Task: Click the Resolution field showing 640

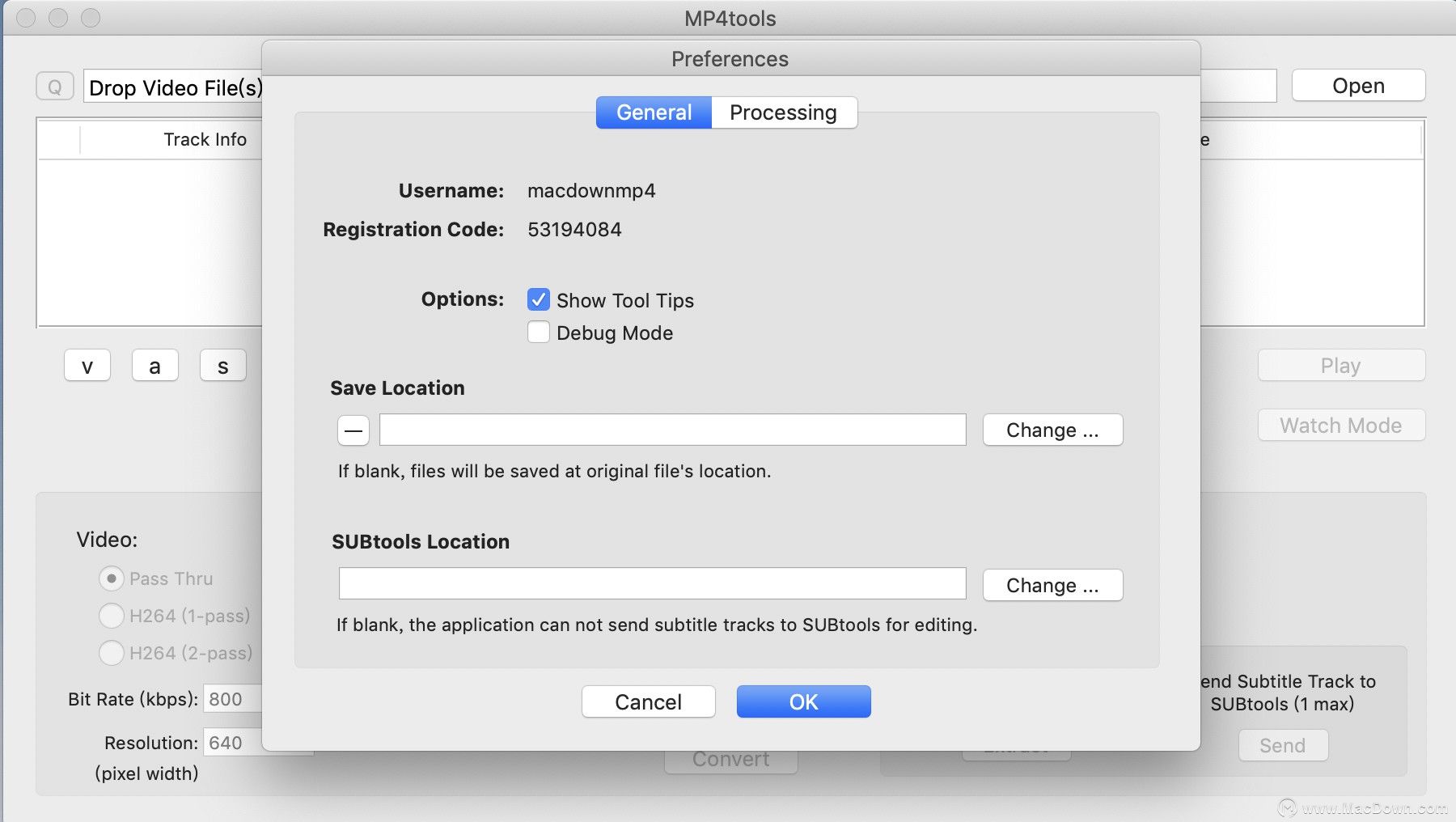Action: tap(233, 743)
